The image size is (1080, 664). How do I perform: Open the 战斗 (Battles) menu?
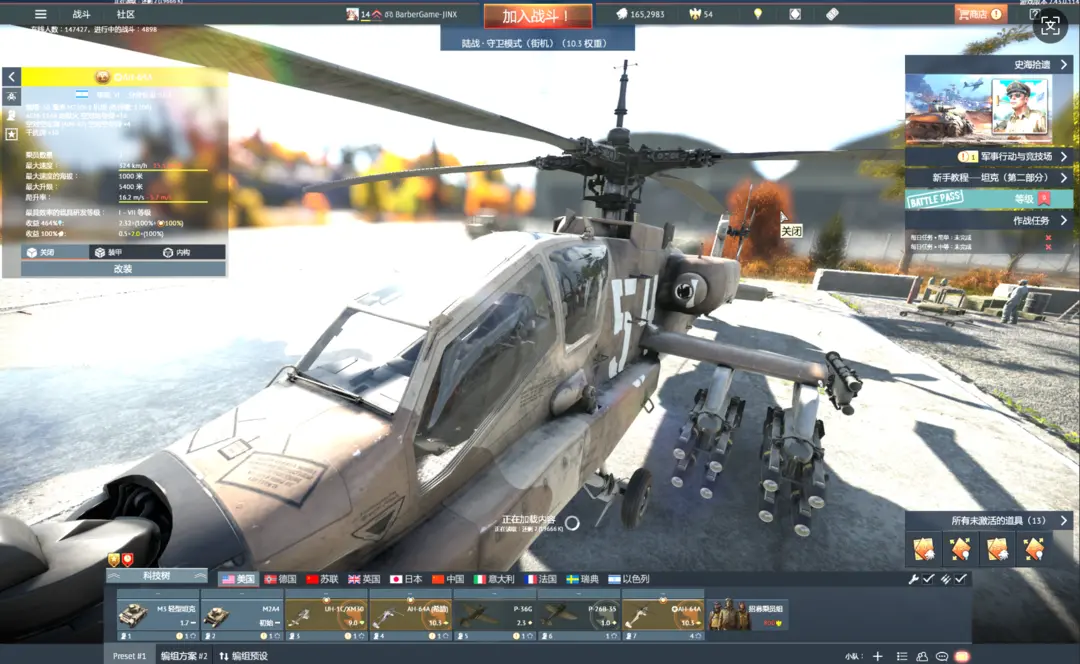click(x=81, y=14)
